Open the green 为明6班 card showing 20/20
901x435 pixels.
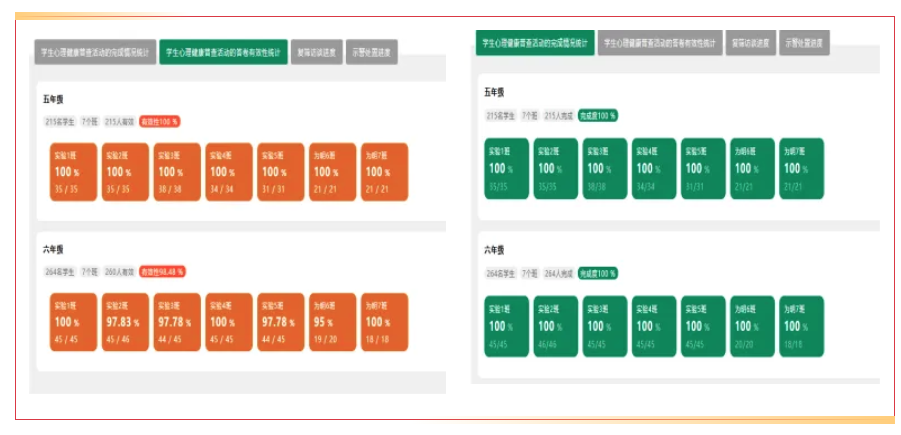(752, 326)
